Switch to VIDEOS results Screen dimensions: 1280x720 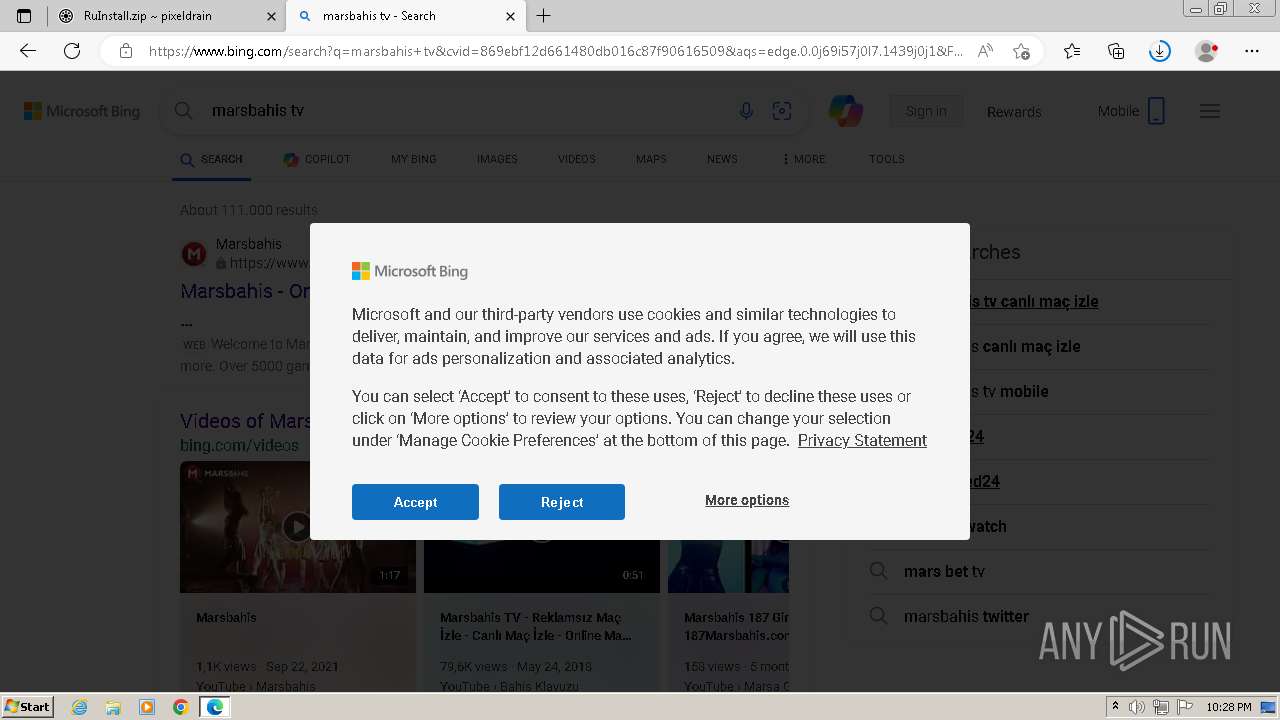click(577, 159)
